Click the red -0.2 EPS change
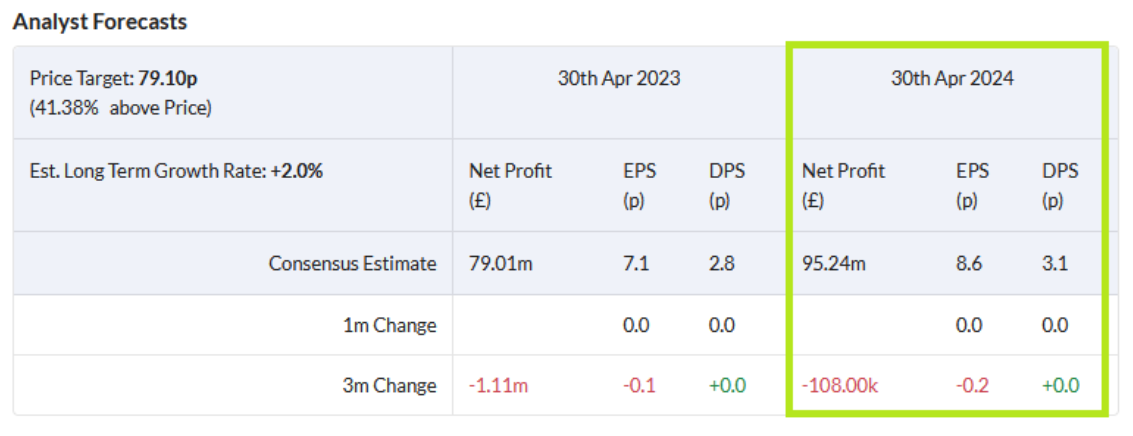Viewport: 1133px width, 436px height. pos(972,385)
